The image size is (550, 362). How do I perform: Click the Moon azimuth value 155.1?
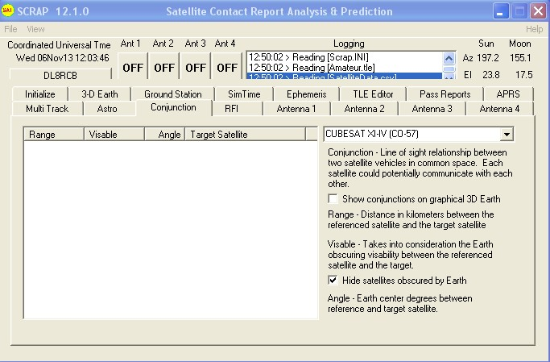pyautogui.click(x=521, y=58)
